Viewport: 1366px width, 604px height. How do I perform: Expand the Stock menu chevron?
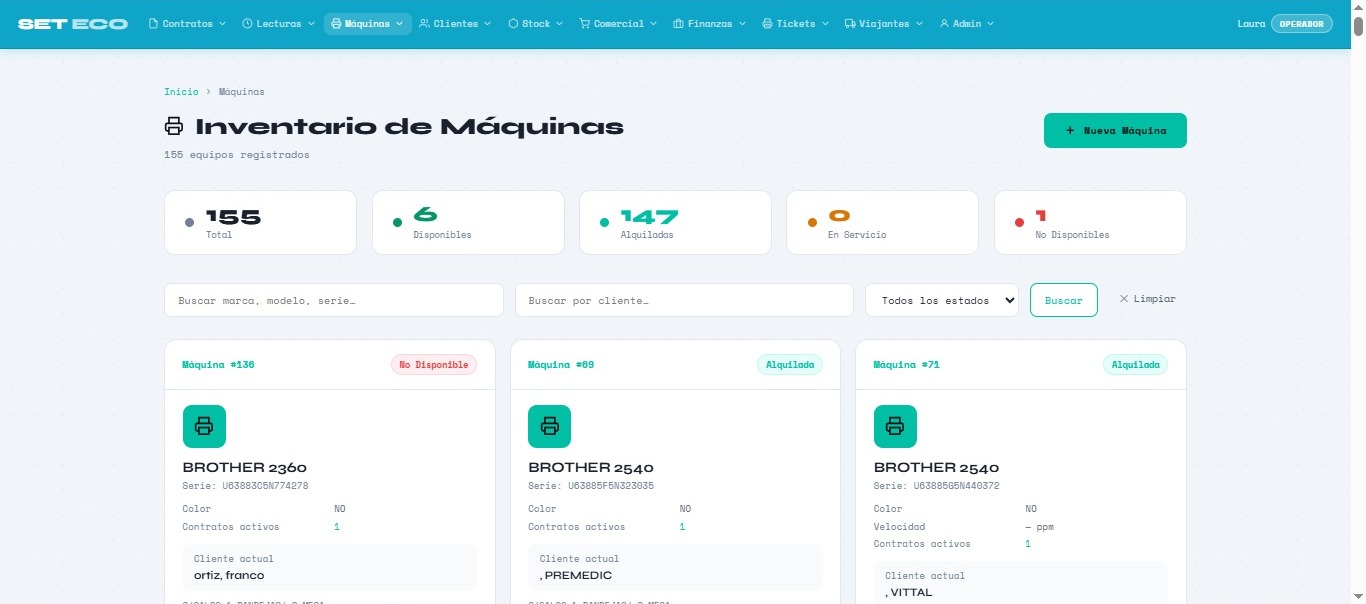[x=559, y=23]
